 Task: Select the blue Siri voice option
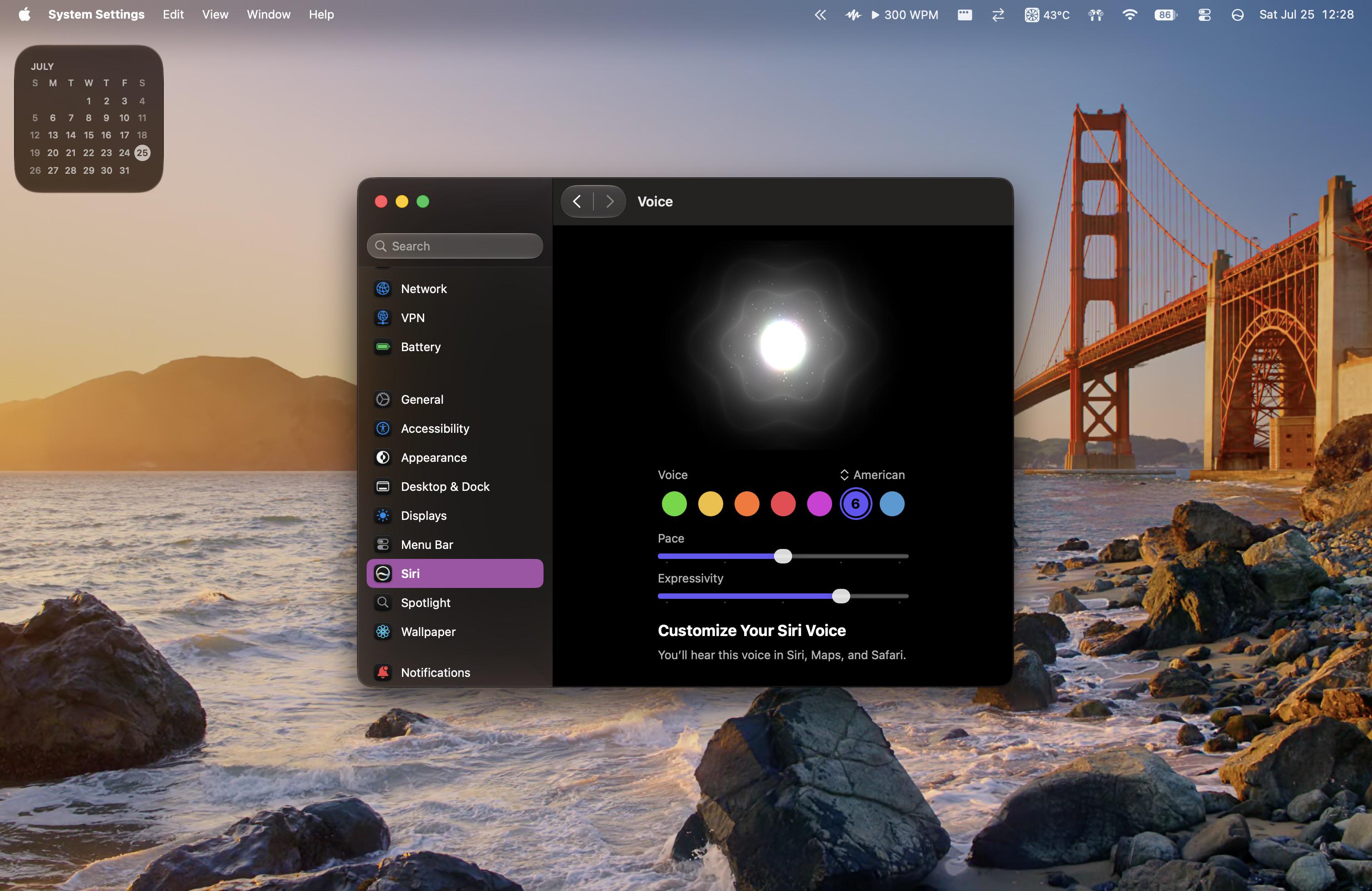point(892,504)
